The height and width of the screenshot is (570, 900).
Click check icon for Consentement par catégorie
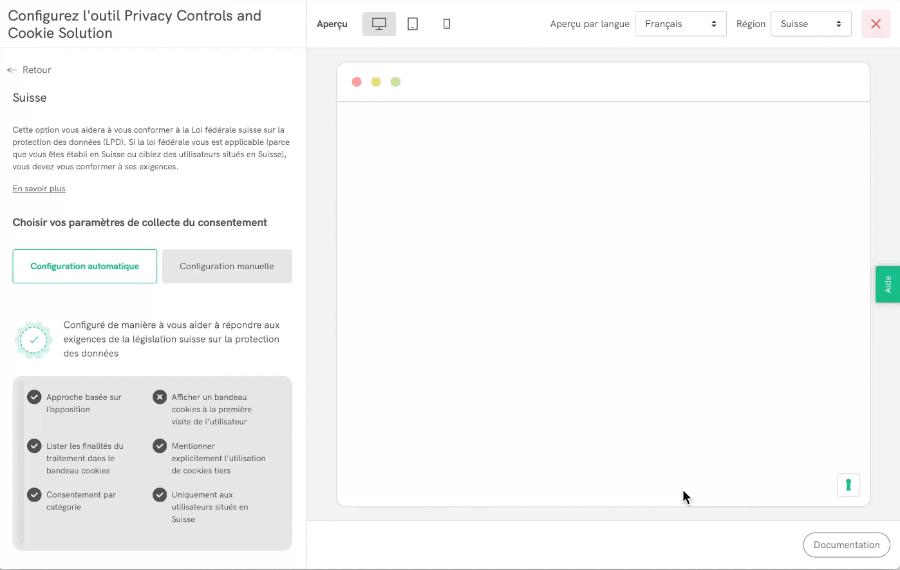pos(34,495)
